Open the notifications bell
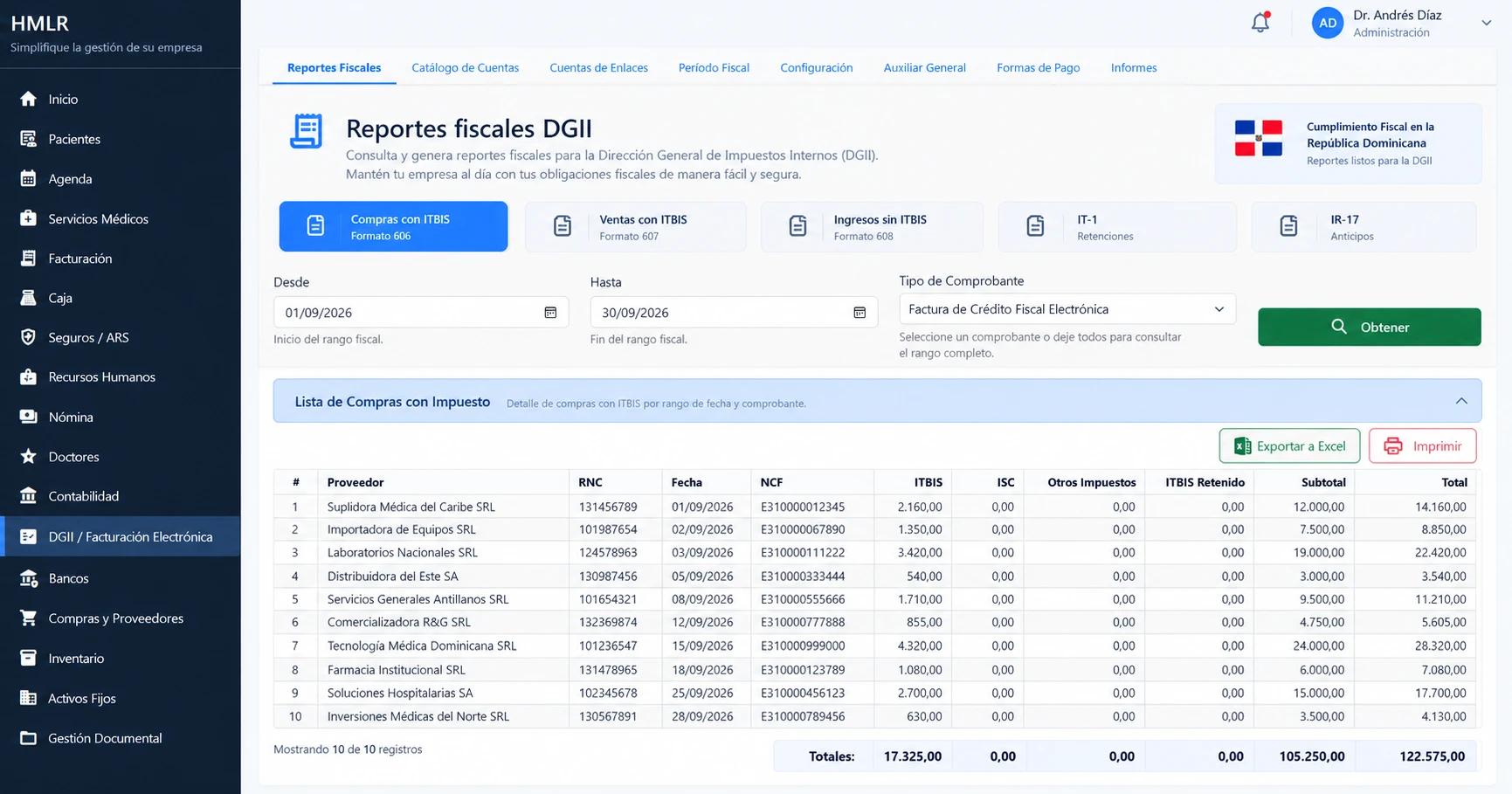This screenshot has height=794, width=1512. [1260, 23]
